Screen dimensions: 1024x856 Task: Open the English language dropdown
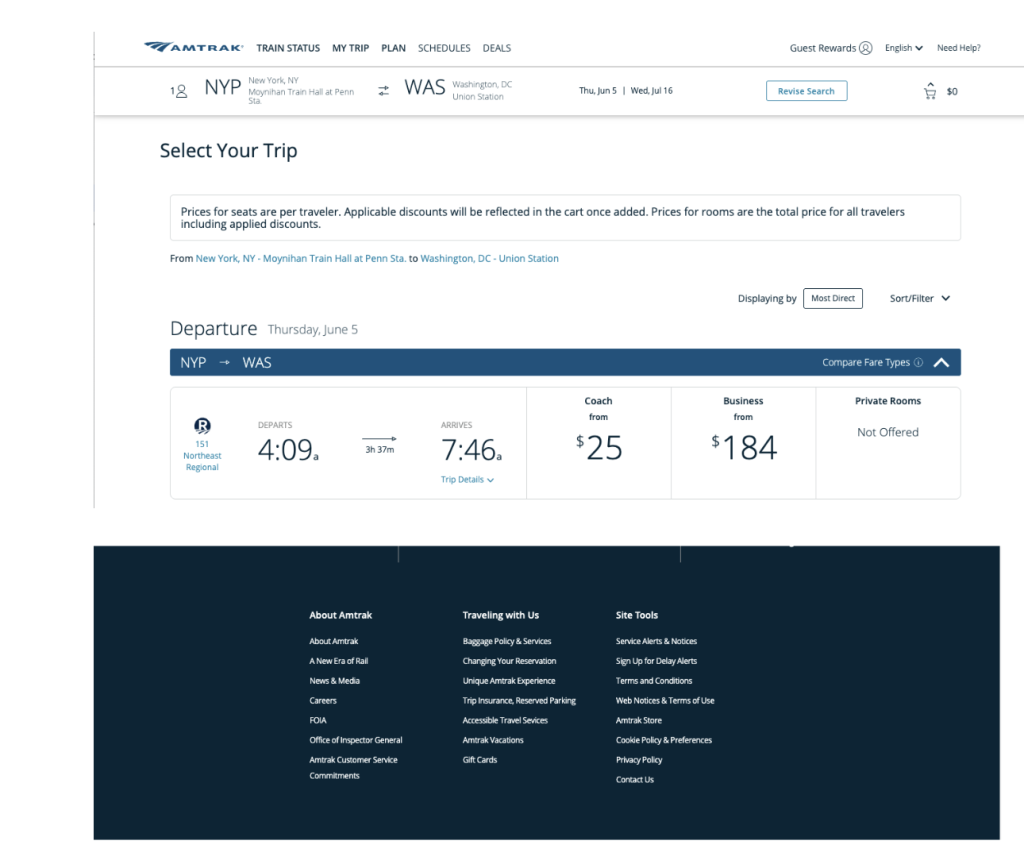(902, 47)
